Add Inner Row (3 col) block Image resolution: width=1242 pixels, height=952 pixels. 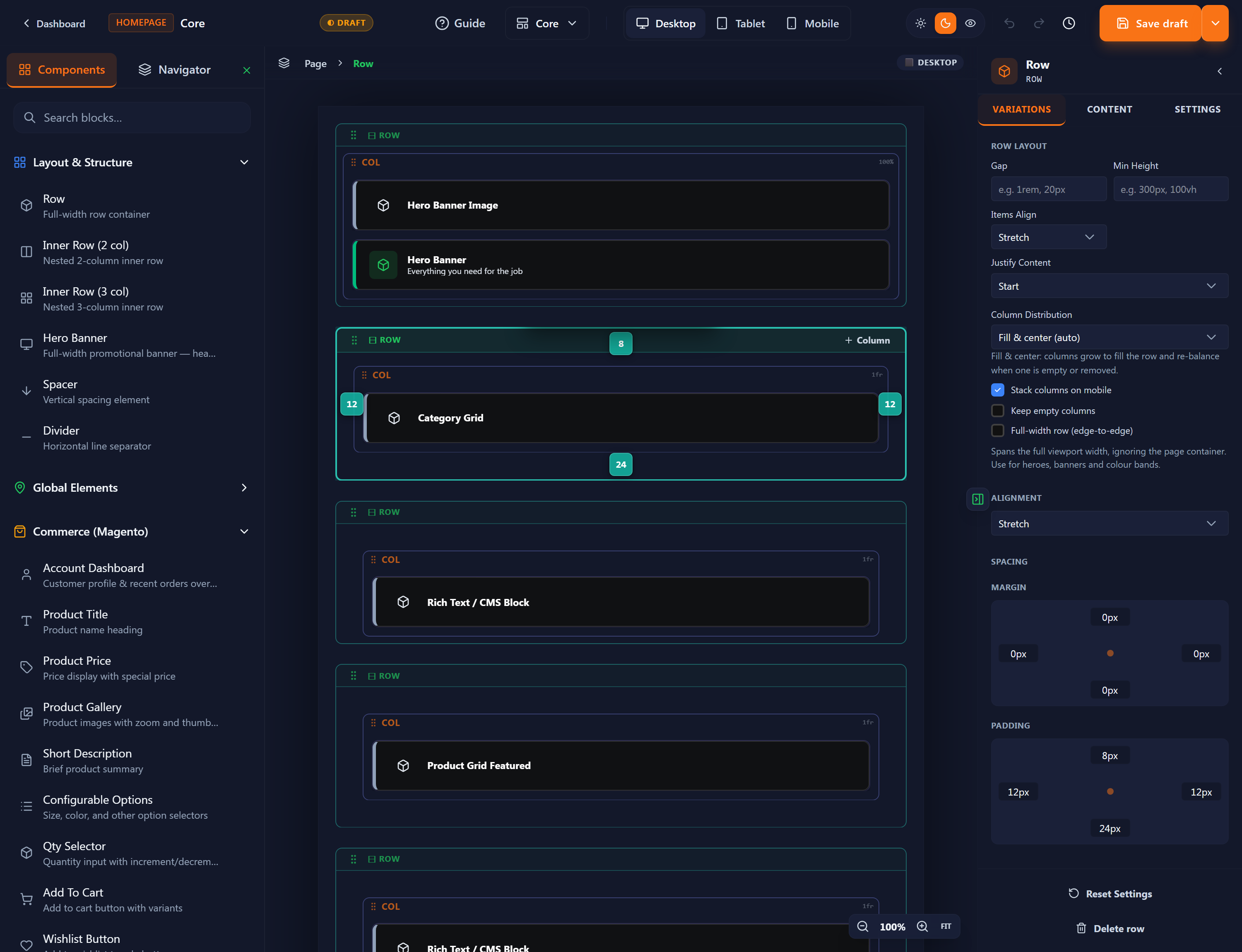[132, 298]
